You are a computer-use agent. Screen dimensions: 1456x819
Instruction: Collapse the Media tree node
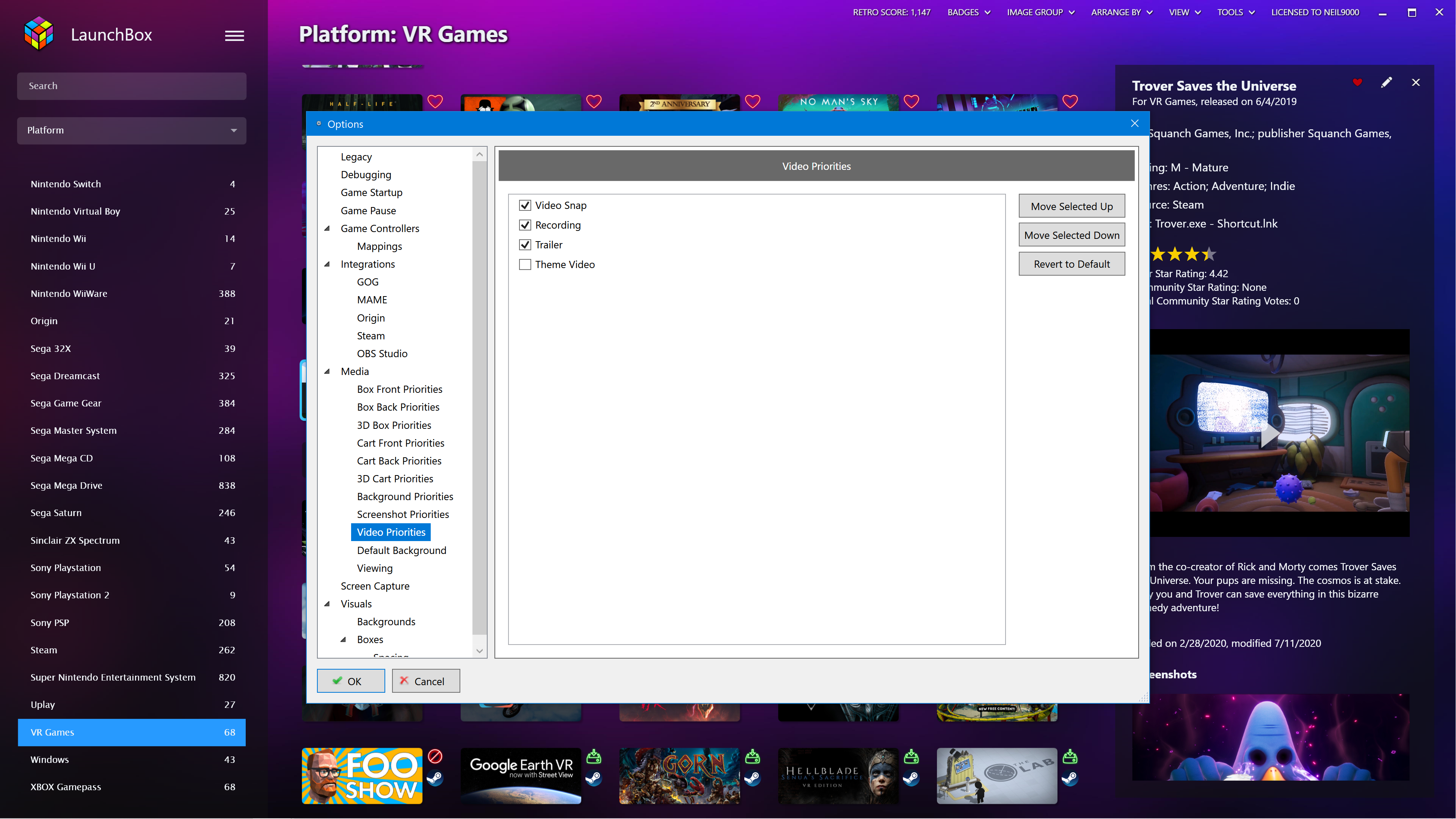point(327,371)
